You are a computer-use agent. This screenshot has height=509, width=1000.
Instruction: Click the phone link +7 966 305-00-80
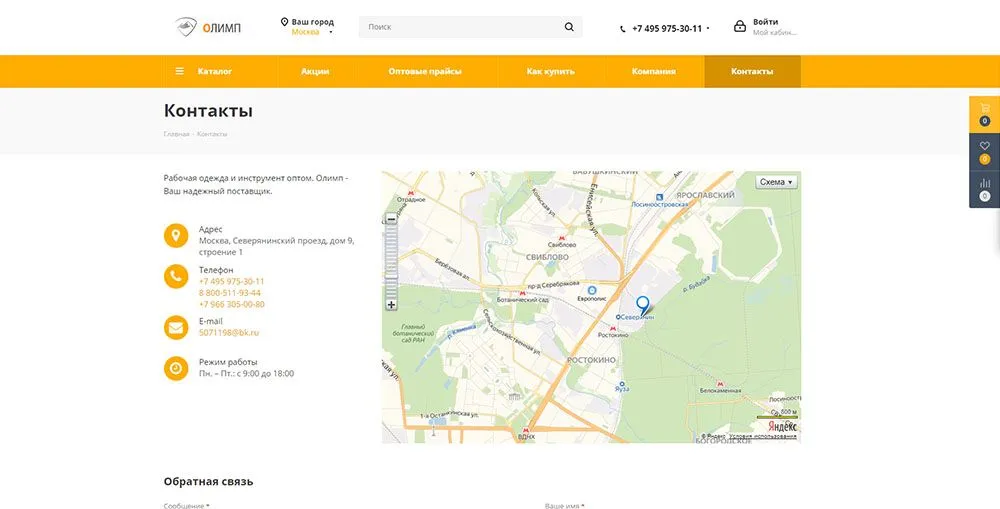click(231, 304)
